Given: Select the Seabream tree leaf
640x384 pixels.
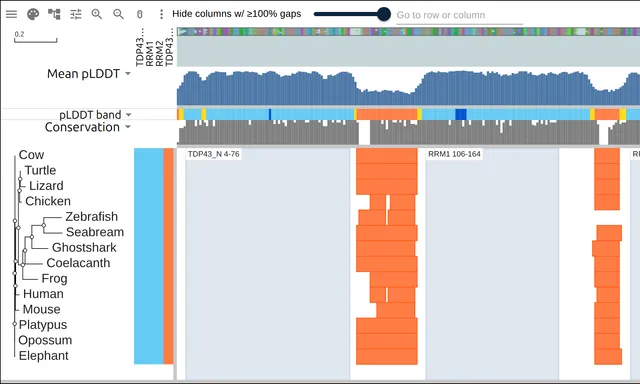Looking at the screenshot, I should click(x=95, y=232).
